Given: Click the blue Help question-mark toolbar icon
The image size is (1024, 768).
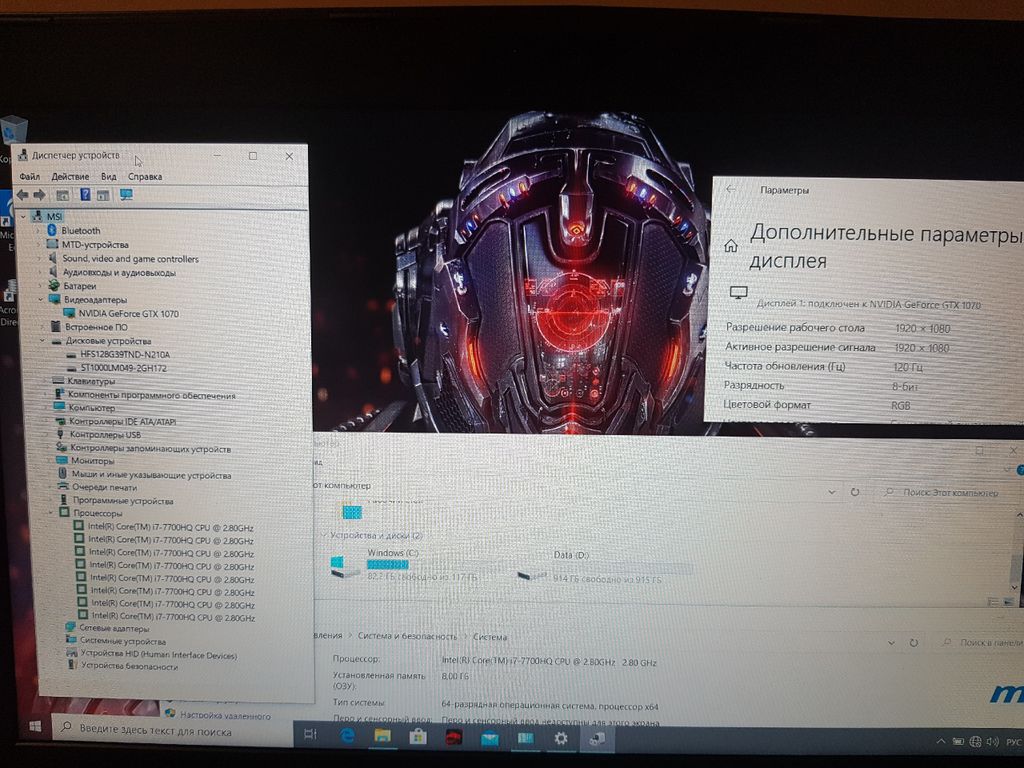Looking at the screenshot, I should pos(85,195).
